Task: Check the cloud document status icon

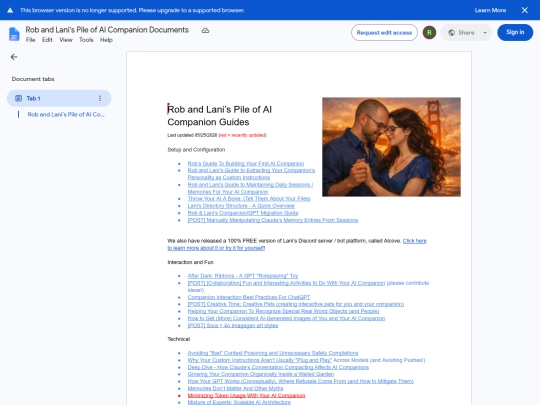Action: [x=205, y=31]
